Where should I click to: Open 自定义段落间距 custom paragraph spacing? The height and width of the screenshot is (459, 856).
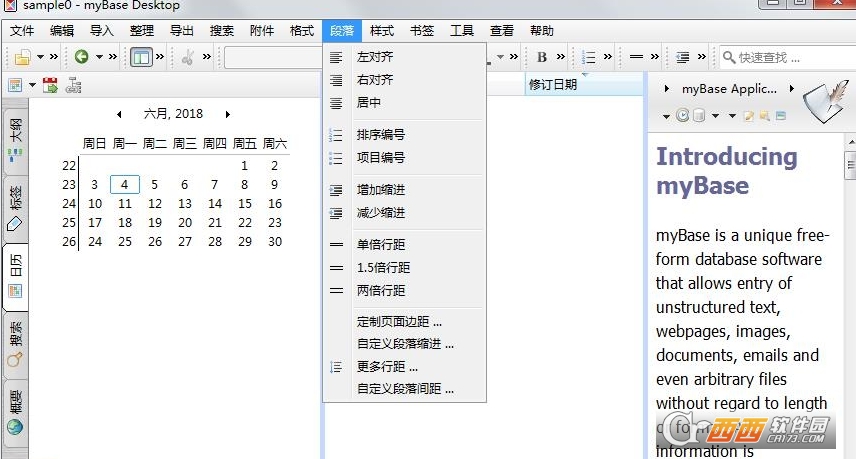click(x=405, y=389)
